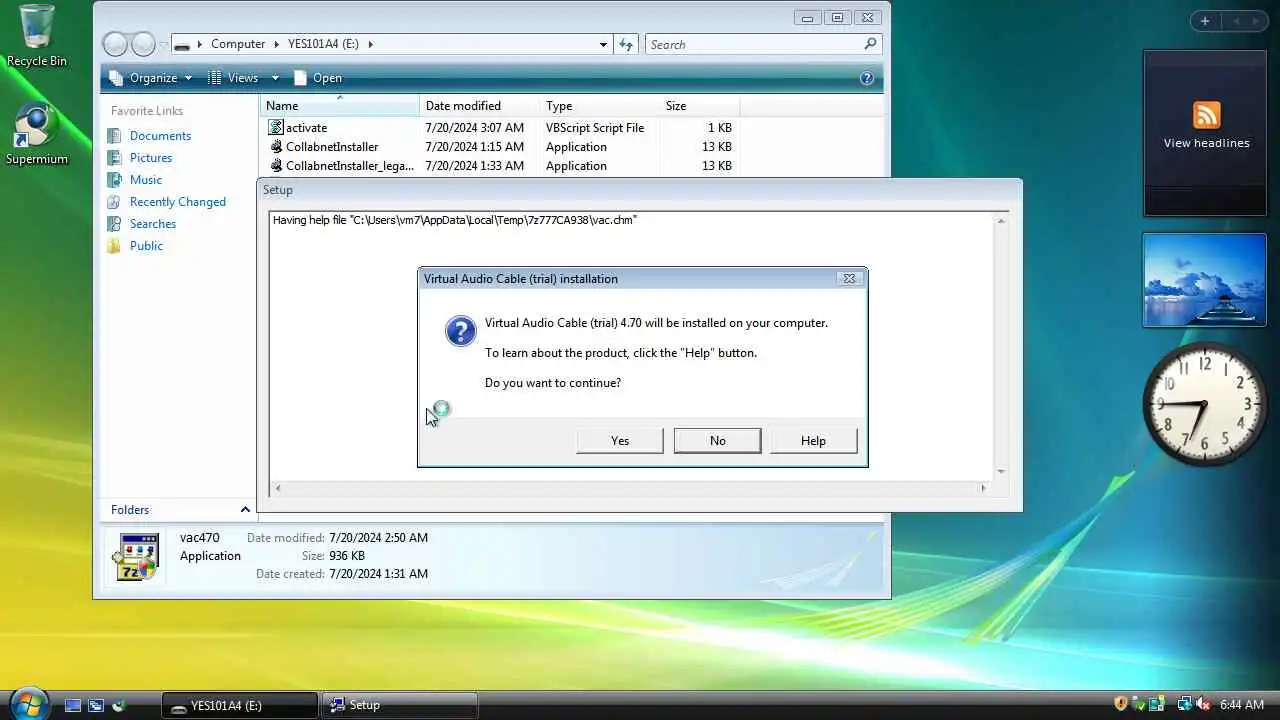Click Computer in the address breadcrumb

[238, 44]
